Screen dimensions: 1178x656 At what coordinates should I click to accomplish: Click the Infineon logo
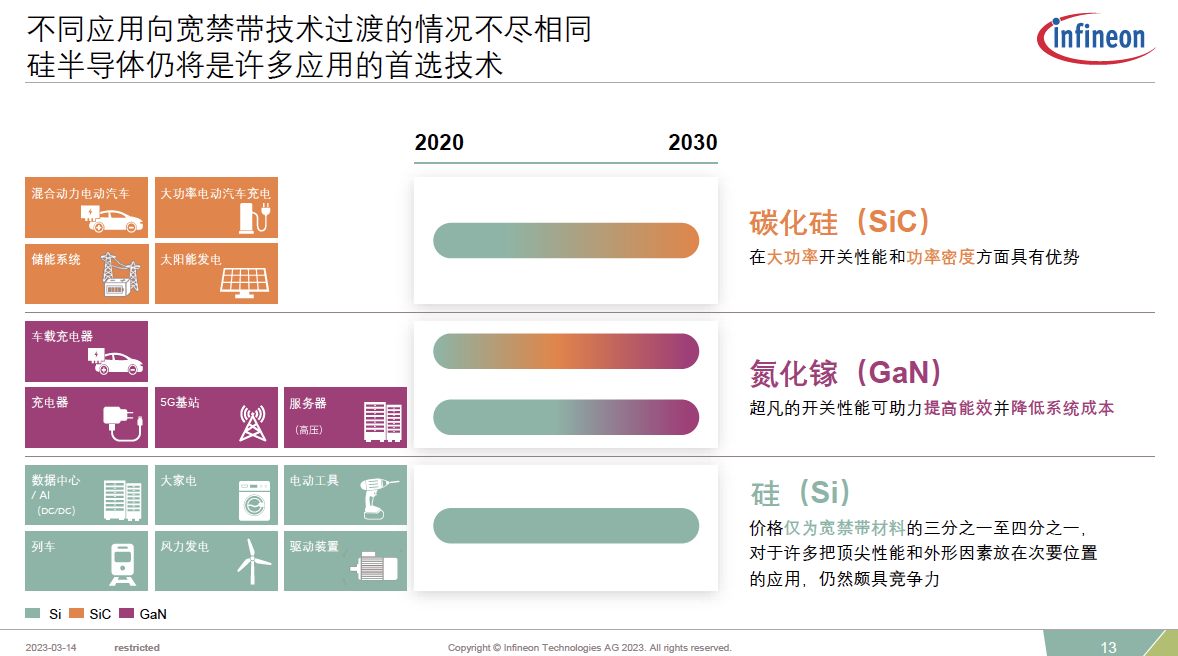[1097, 39]
